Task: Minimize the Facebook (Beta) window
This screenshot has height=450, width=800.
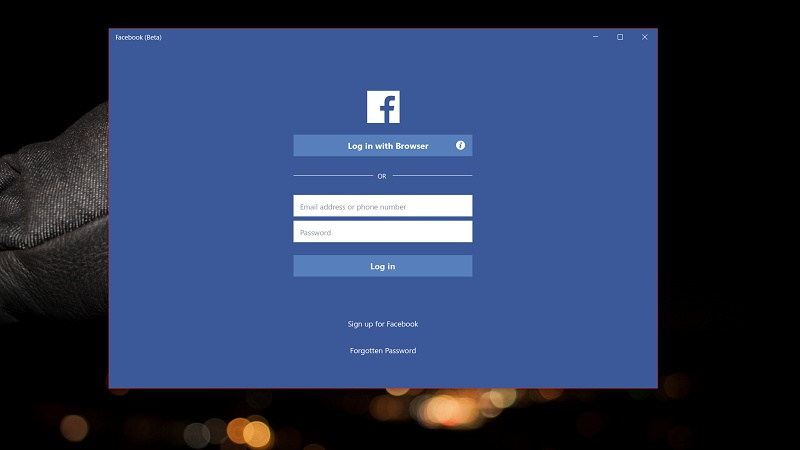Action: coord(595,37)
